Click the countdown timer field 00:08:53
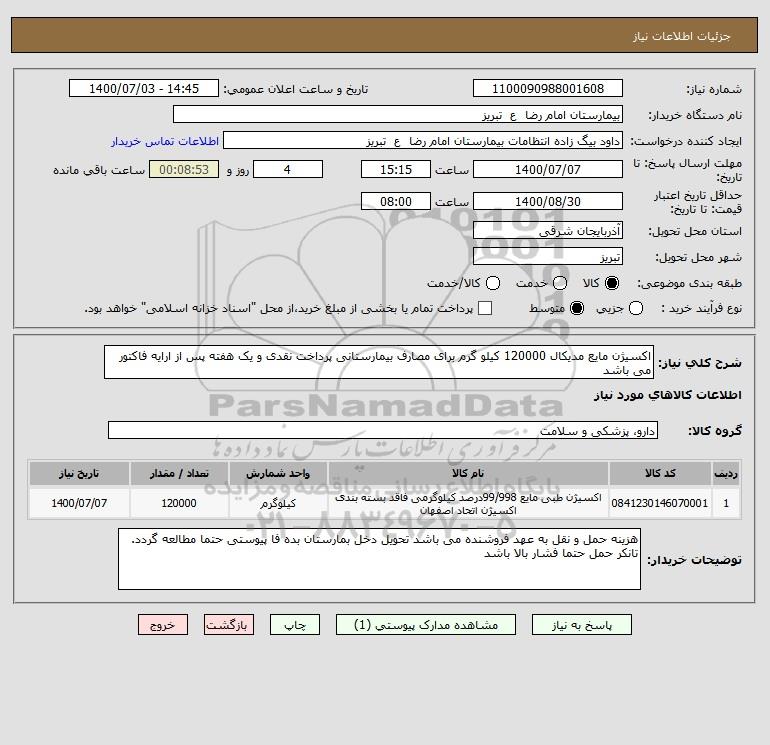 184,169
